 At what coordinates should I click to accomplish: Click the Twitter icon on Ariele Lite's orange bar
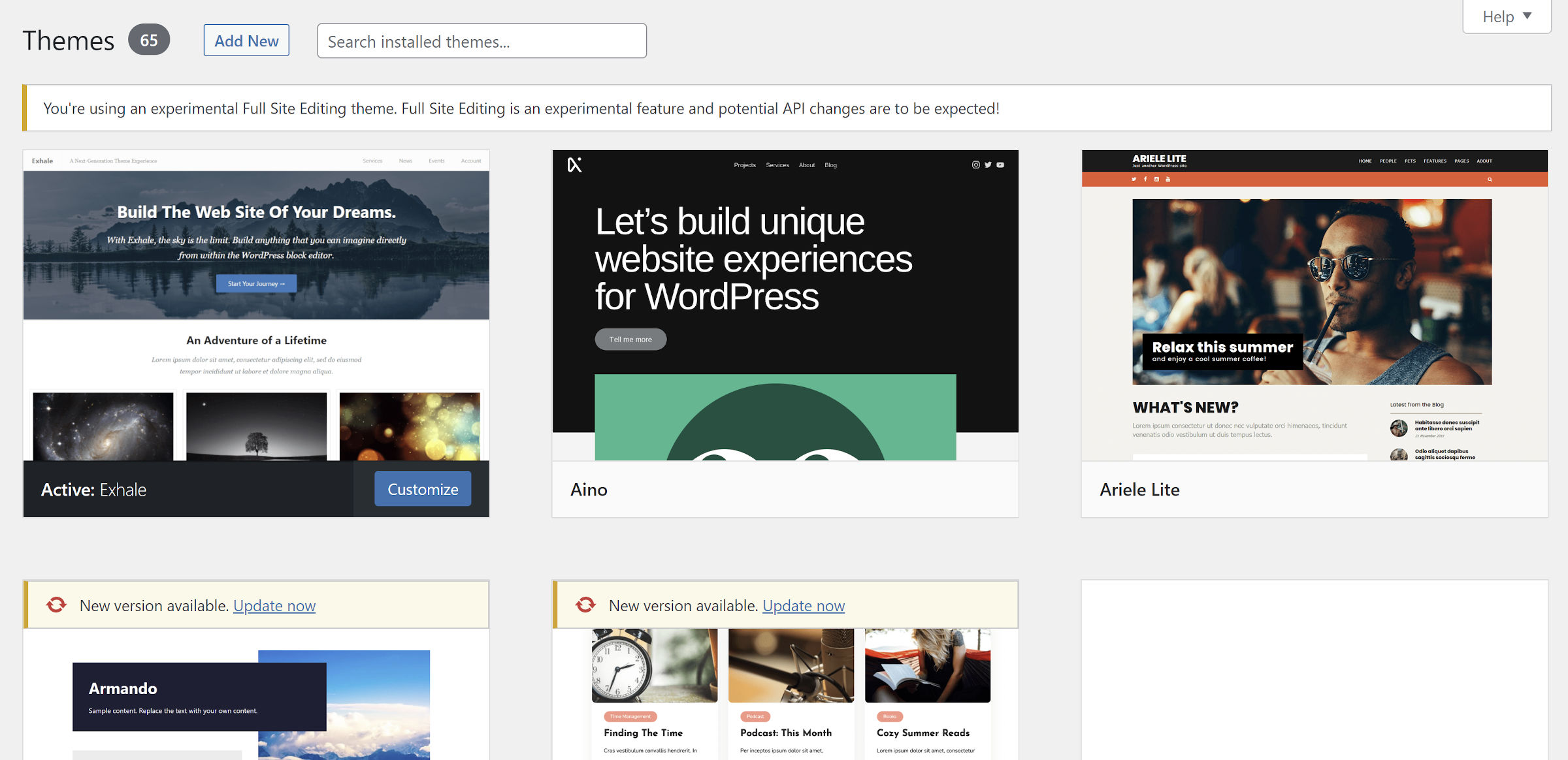[1134, 179]
